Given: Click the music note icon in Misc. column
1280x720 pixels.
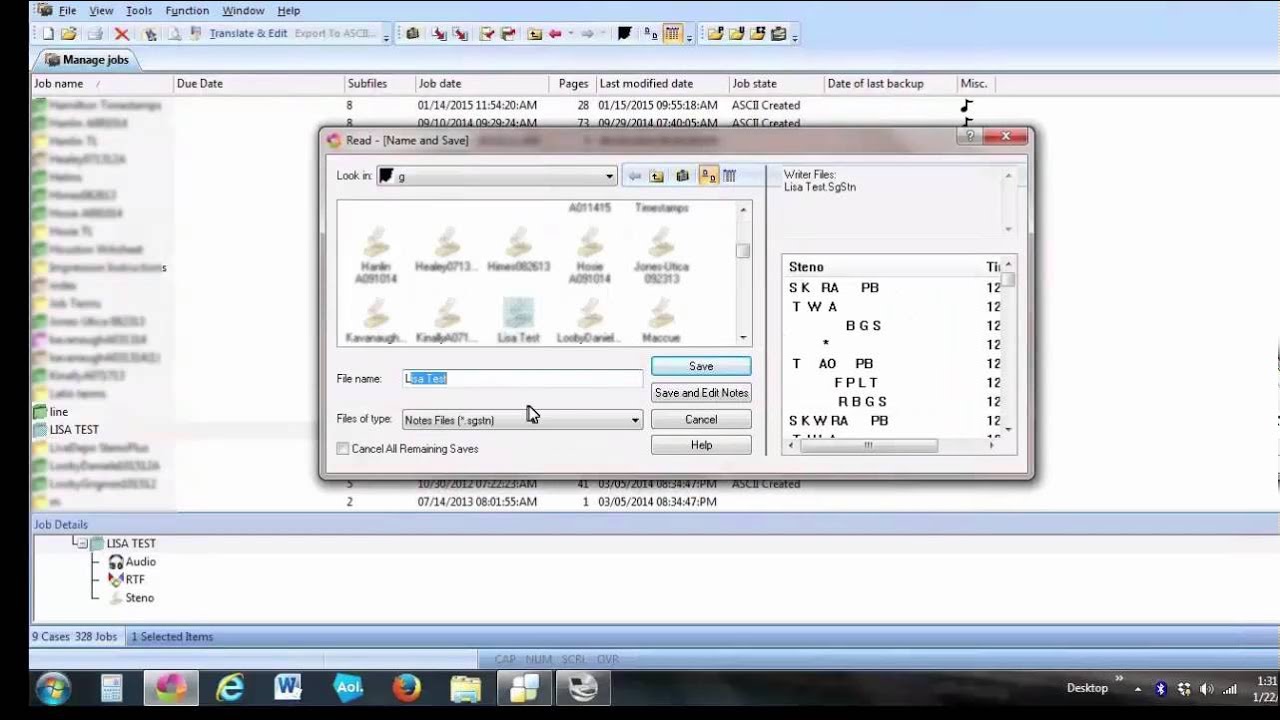Looking at the screenshot, I should (966, 105).
